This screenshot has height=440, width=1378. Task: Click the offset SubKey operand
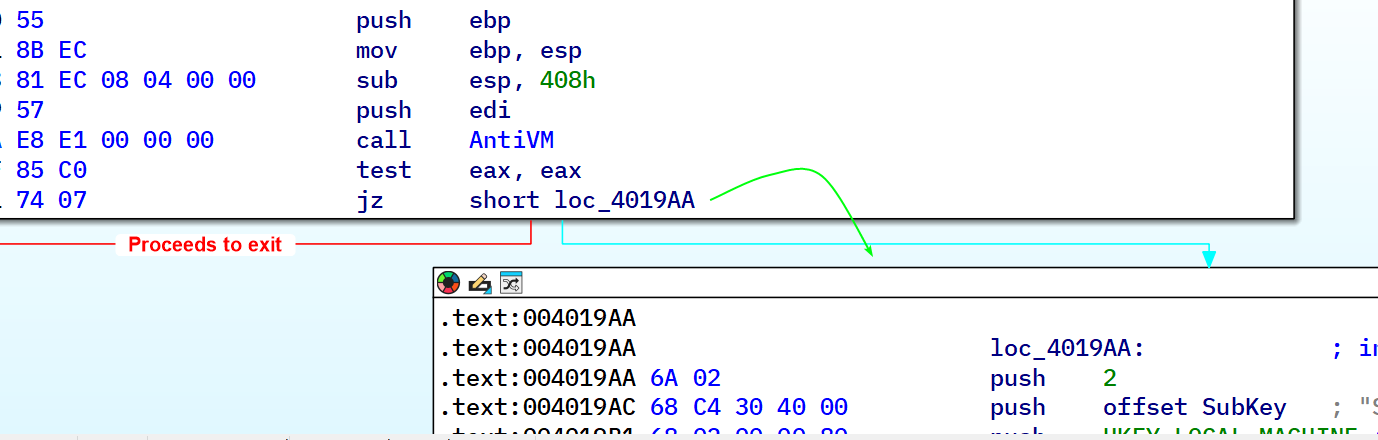tap(1194, 408)
